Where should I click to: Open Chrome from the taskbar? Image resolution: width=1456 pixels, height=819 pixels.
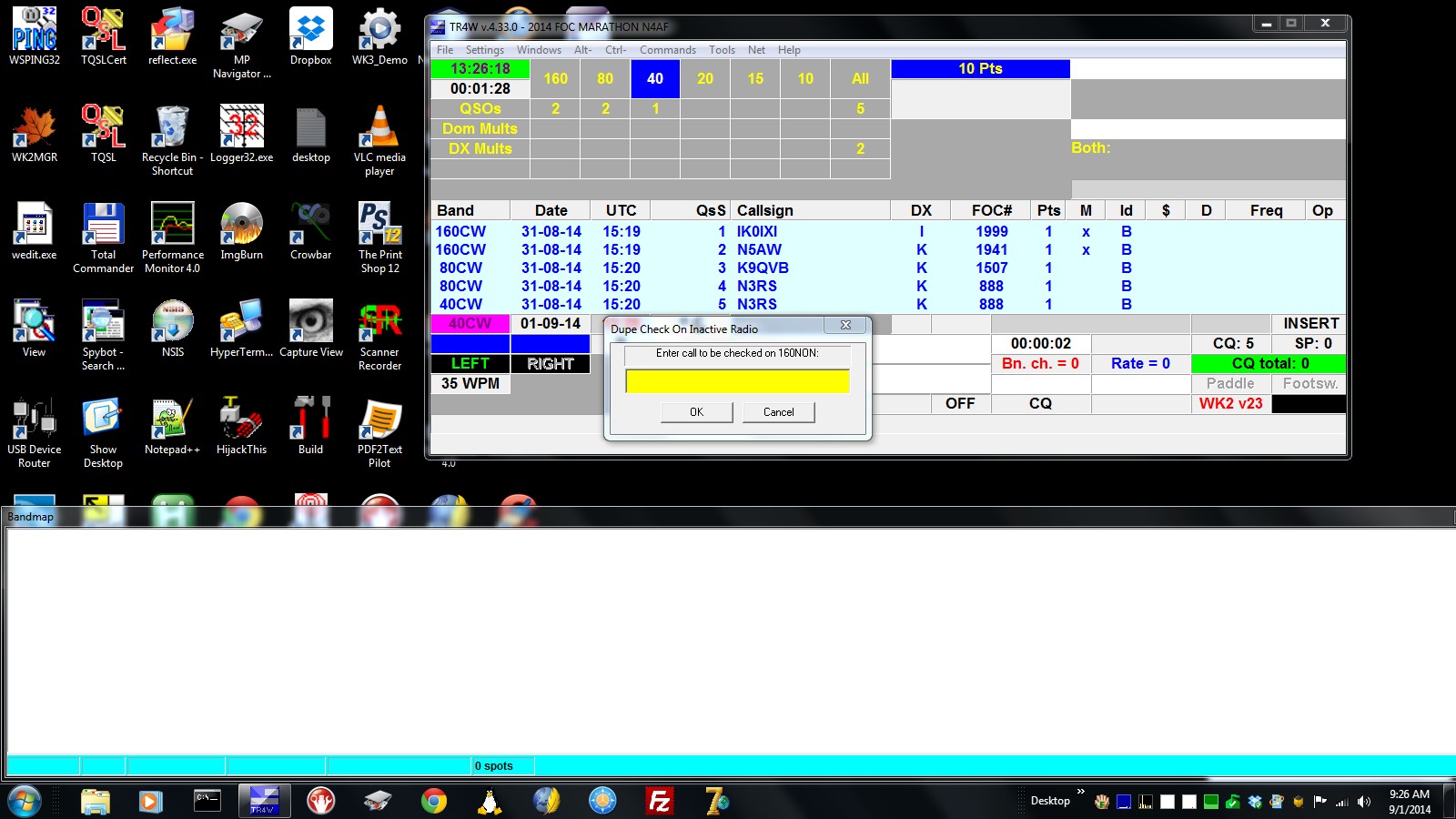(434, 801)
